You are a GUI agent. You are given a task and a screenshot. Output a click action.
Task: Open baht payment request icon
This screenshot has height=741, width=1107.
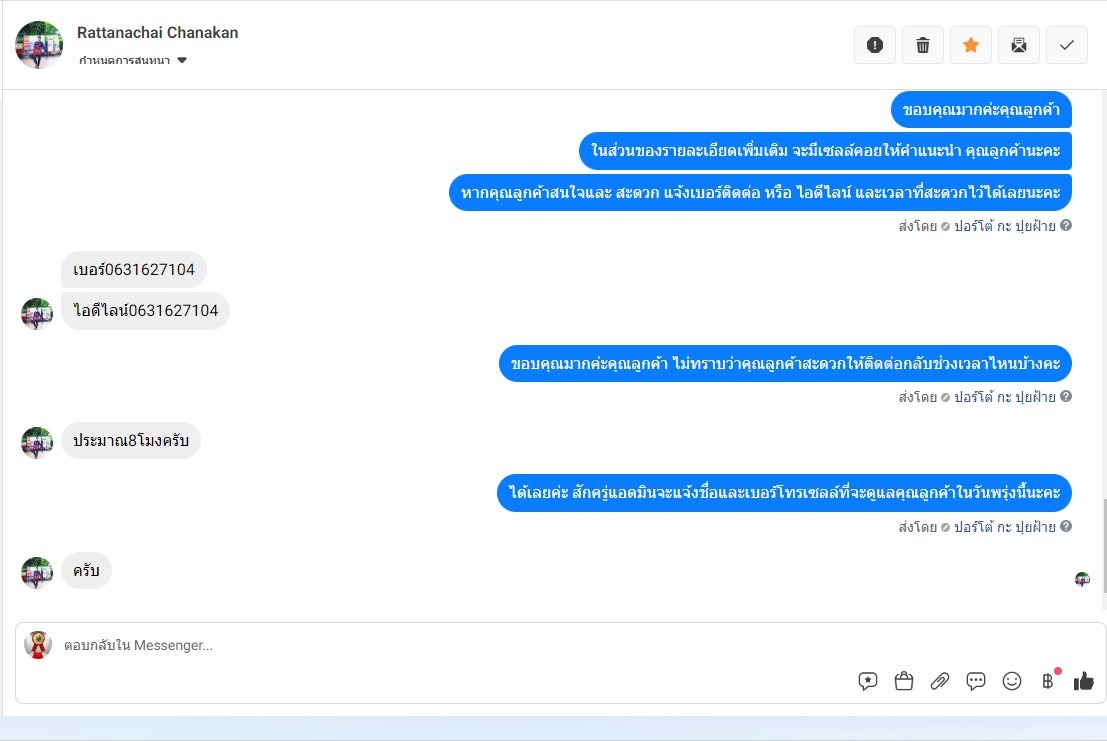pos(1048,680)
